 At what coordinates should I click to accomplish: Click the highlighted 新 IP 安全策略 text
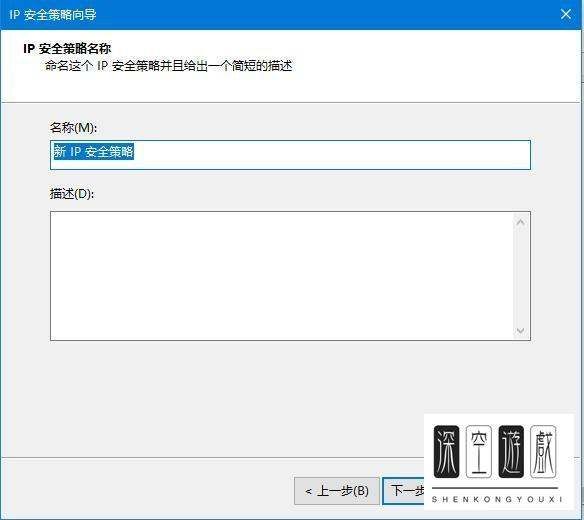(x=93, y=152)
